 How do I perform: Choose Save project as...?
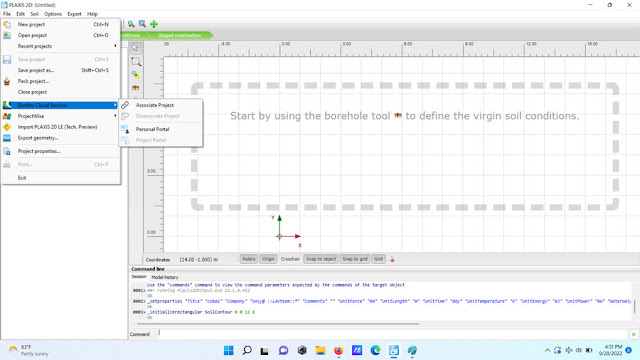tap(61, 70)
